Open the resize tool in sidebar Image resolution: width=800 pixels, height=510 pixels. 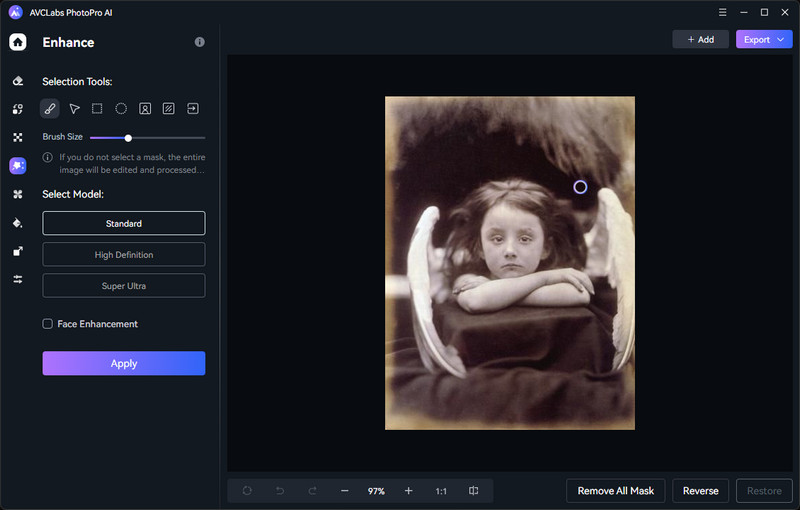click(18, 251)
